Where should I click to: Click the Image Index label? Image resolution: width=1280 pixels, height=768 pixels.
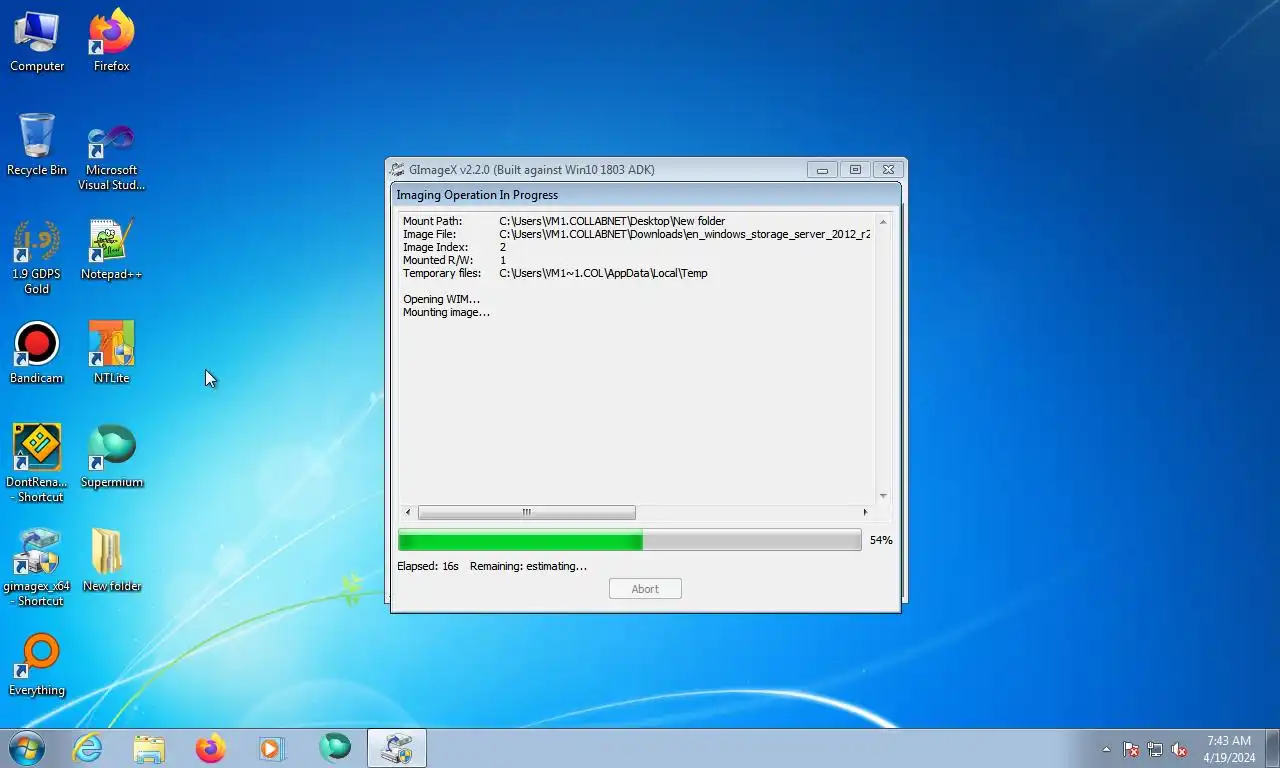(x=434, y=247)
